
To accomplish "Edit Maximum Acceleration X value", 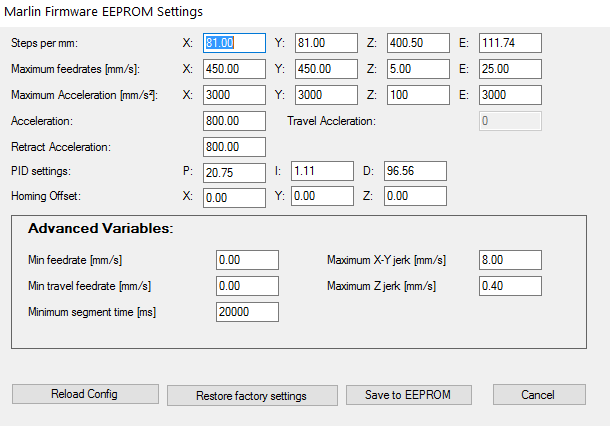I will (x=234, y=95).
